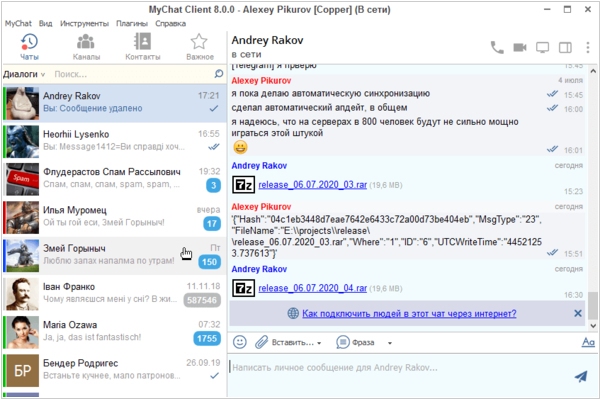
Task: Open the Фраза dropdown arrow
Action: (390, 343)
